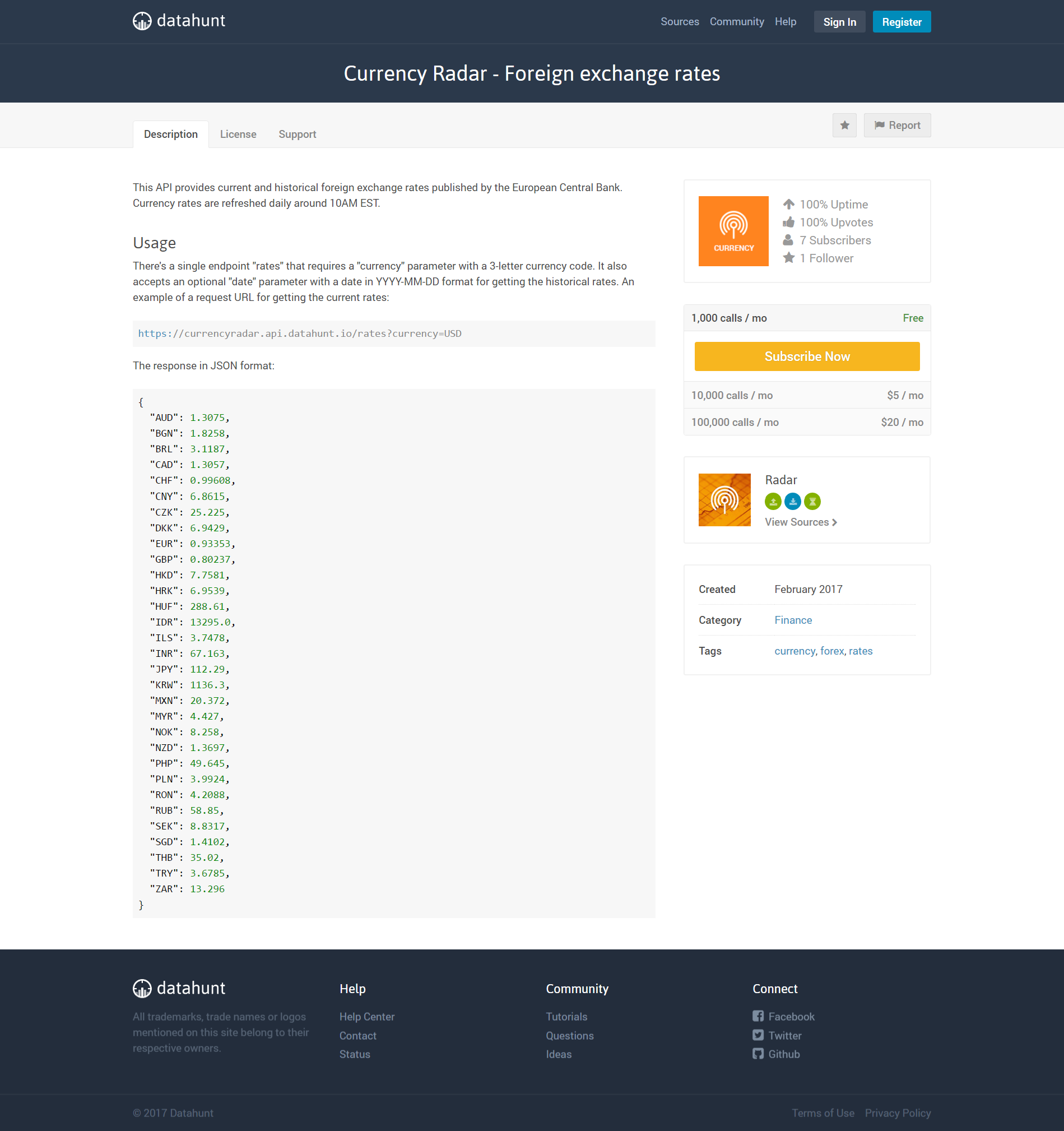This screenshot has width=1064, height=1131.
Task: Select the hourglass history icon under Radar
Action: [x=812, y=501]
